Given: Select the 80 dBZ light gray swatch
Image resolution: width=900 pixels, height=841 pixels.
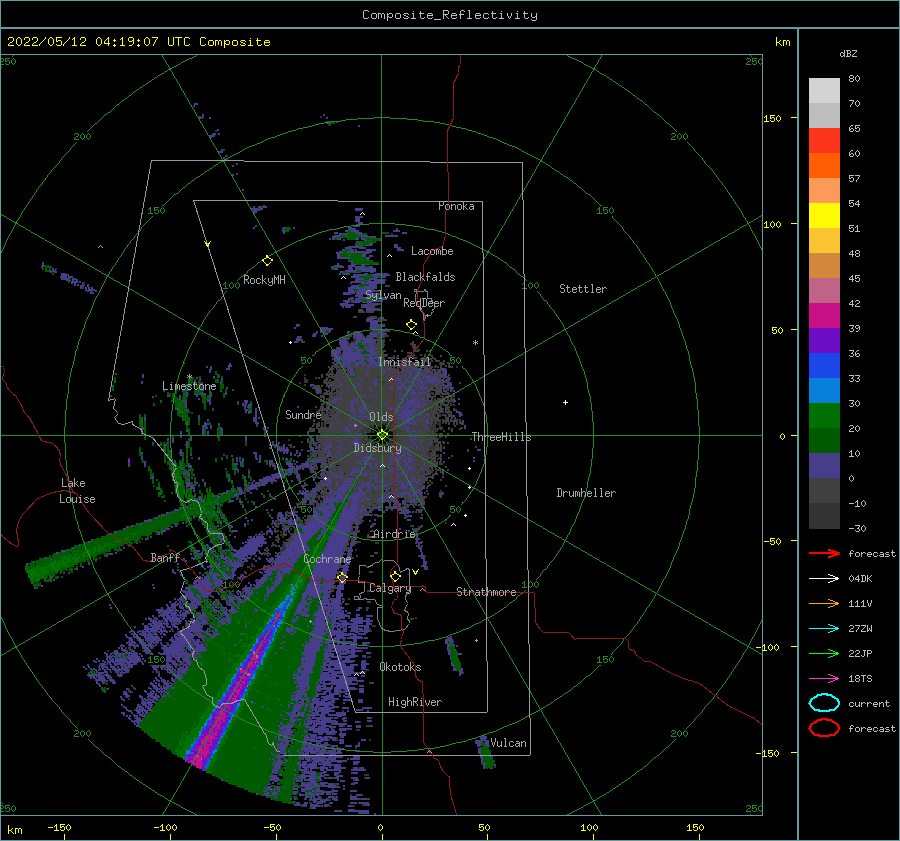Looking at the screenshot, I should [x=824, y=90].
